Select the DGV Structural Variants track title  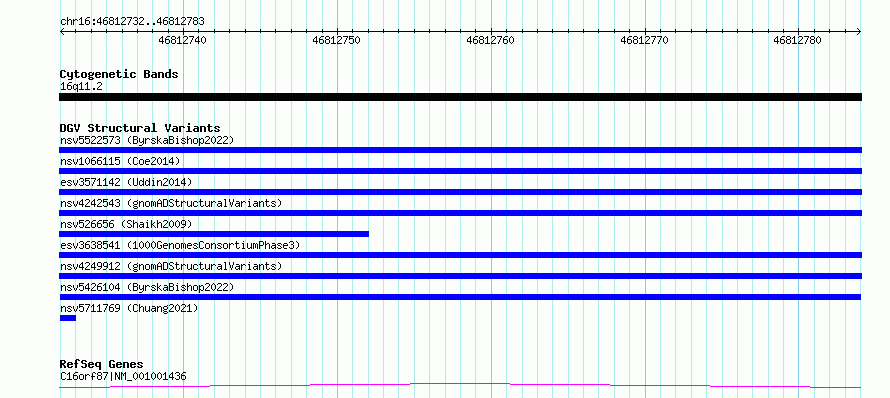click(140, 128)
